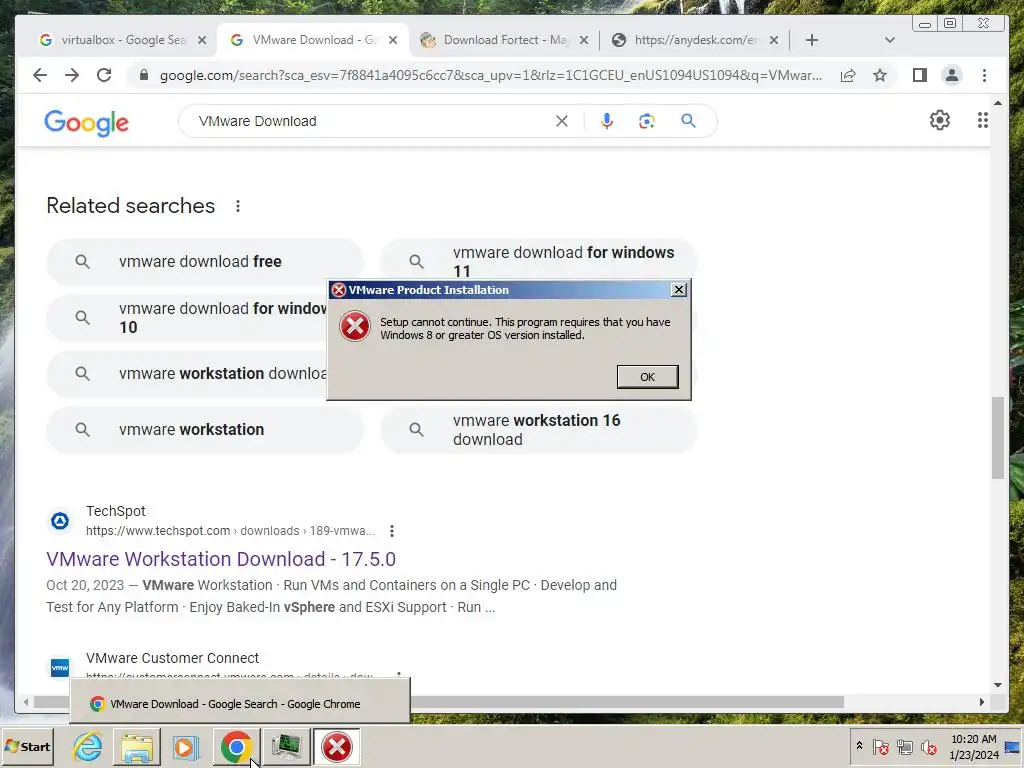Select related search vmware workstation 16 download
The image size is (1024, 768).
pyautogui.click(x=539, y=430)
